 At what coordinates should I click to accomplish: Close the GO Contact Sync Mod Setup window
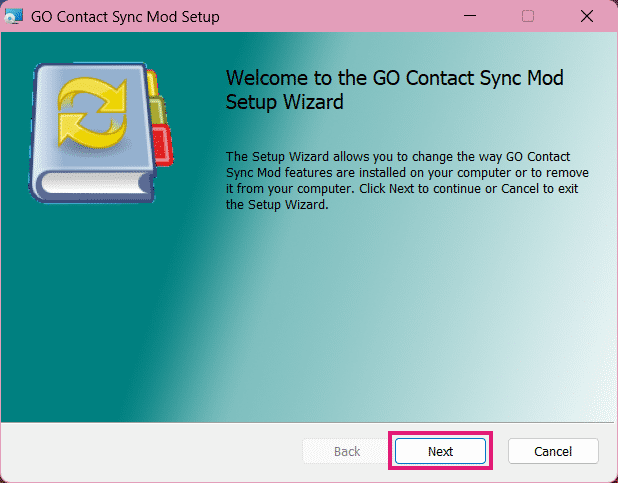click(x=585, y=17)
